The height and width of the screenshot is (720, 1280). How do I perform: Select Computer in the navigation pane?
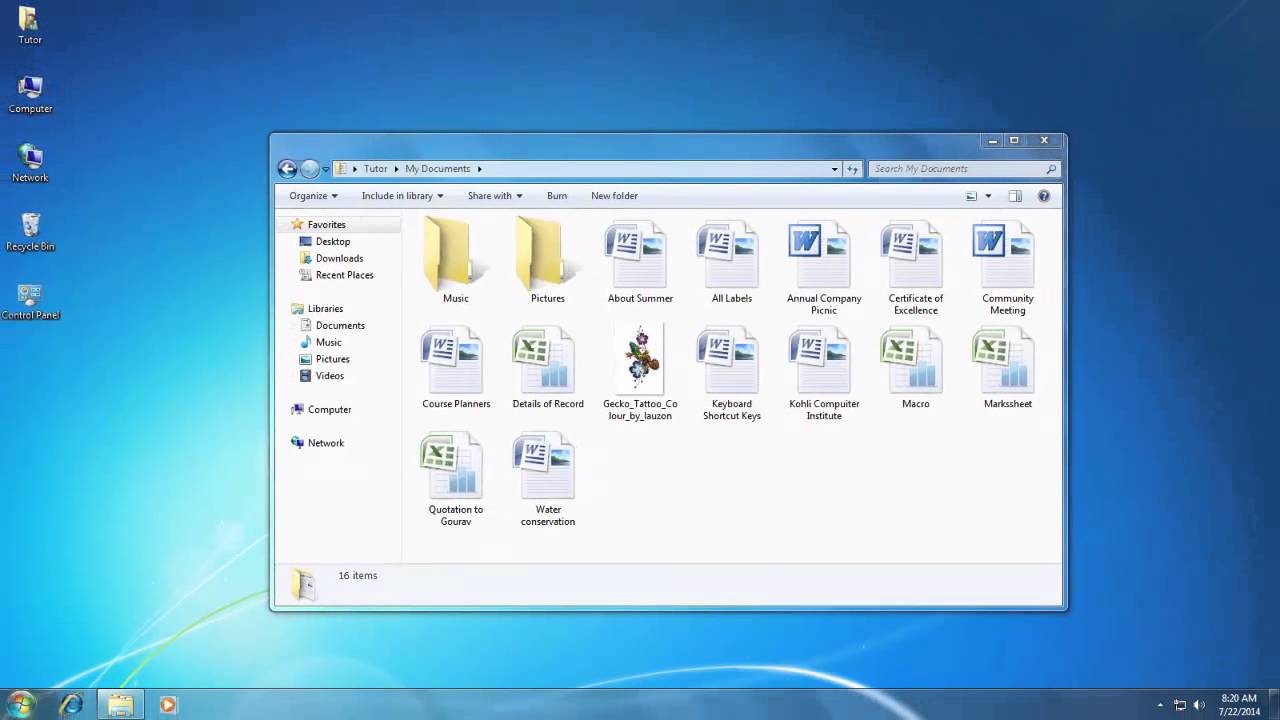[329, 410]
